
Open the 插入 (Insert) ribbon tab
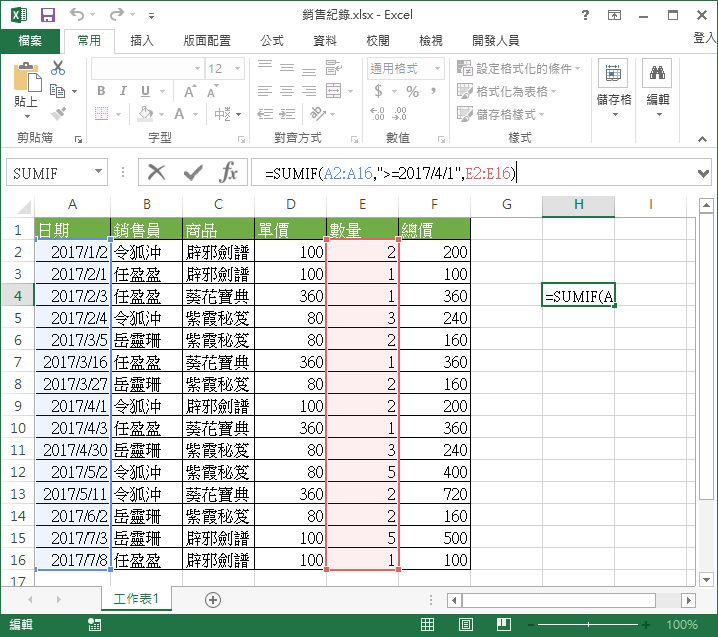tap(142, 40)
